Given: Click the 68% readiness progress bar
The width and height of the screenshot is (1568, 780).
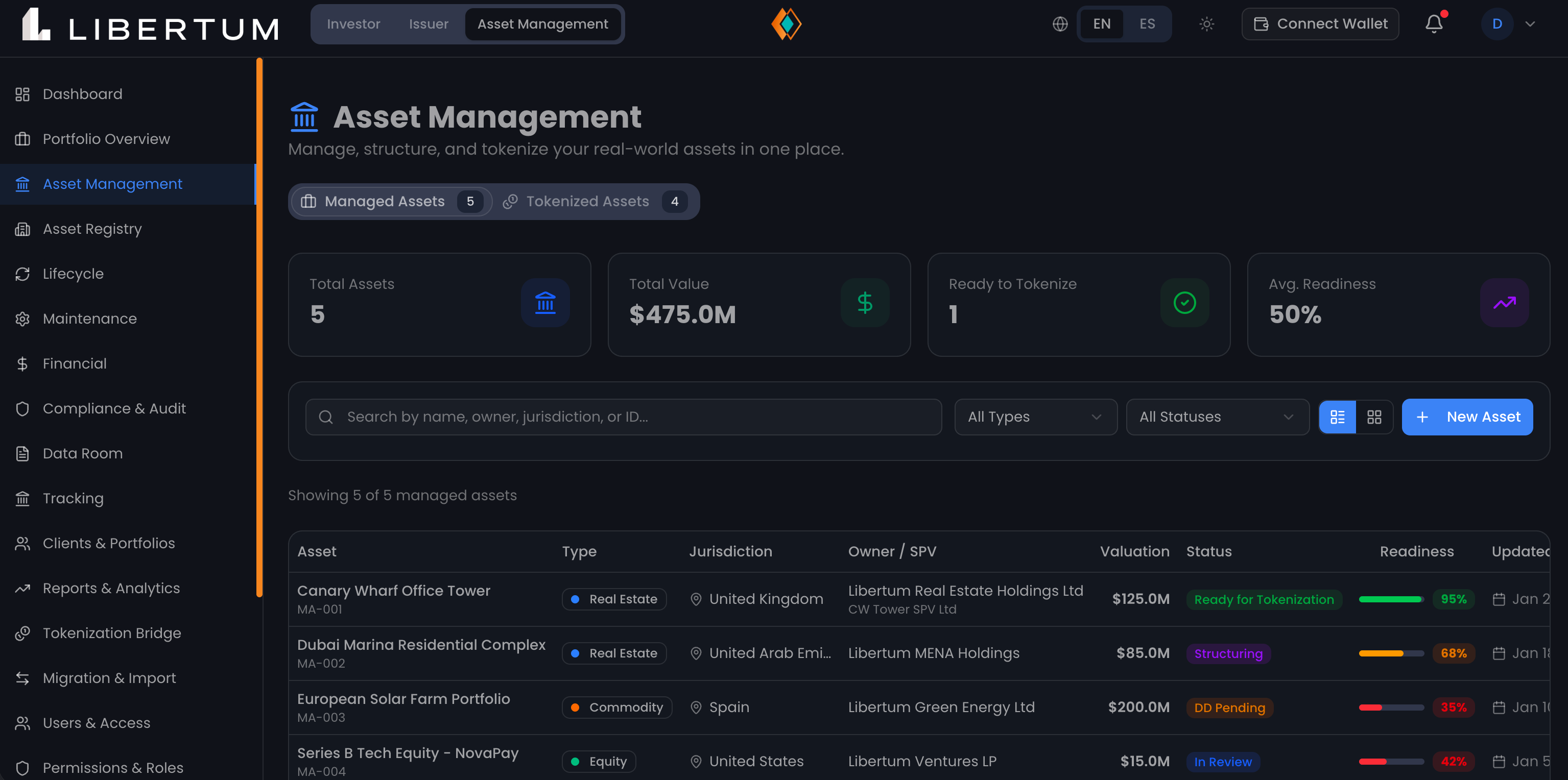Looking at the screenshot, I should click(1391, 653).
